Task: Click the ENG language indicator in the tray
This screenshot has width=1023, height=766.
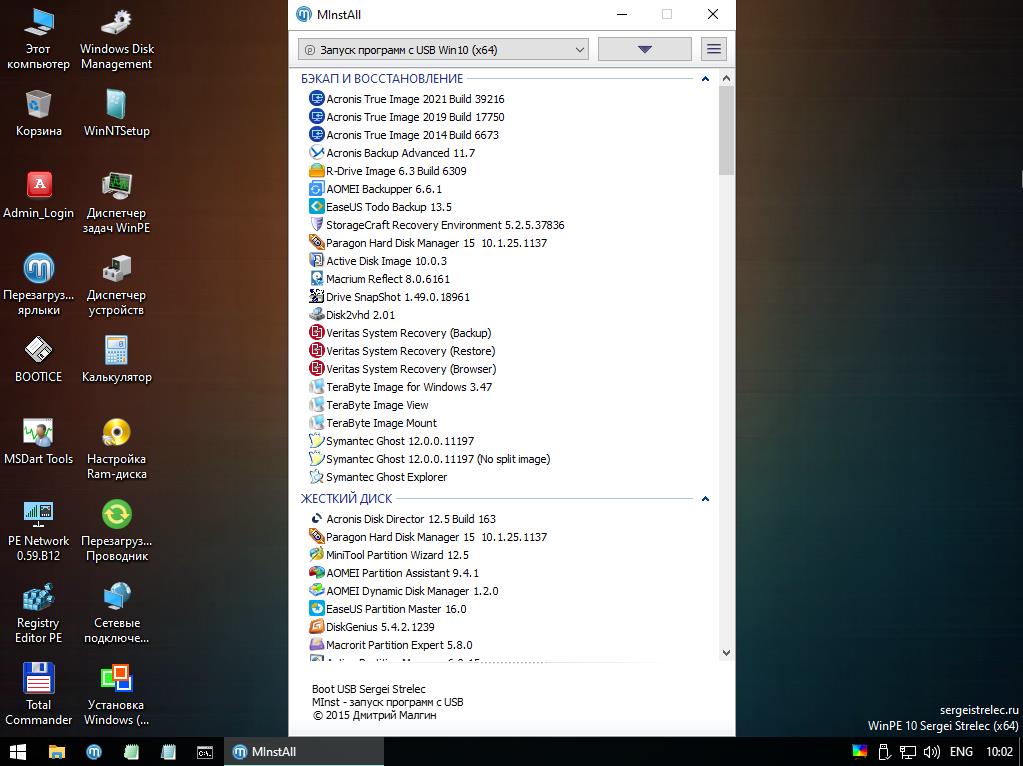Action: click(960, 751)
